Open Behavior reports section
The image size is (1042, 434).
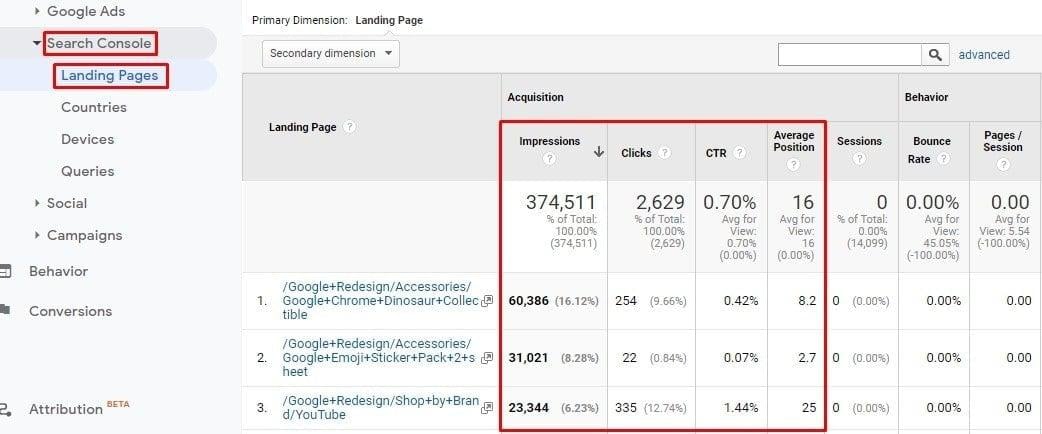[x=58, y=271]
